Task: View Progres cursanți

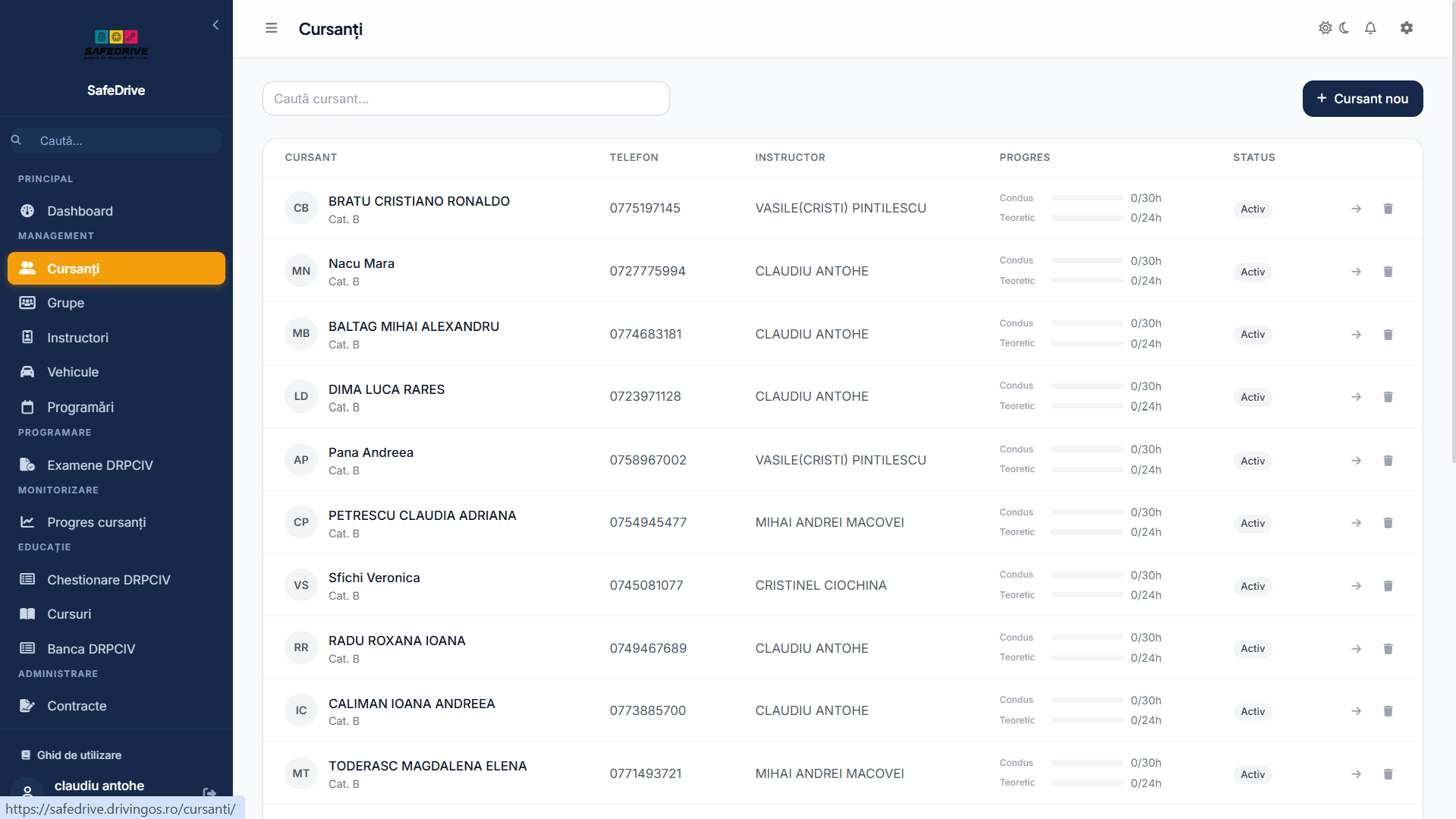Action: 116,522
